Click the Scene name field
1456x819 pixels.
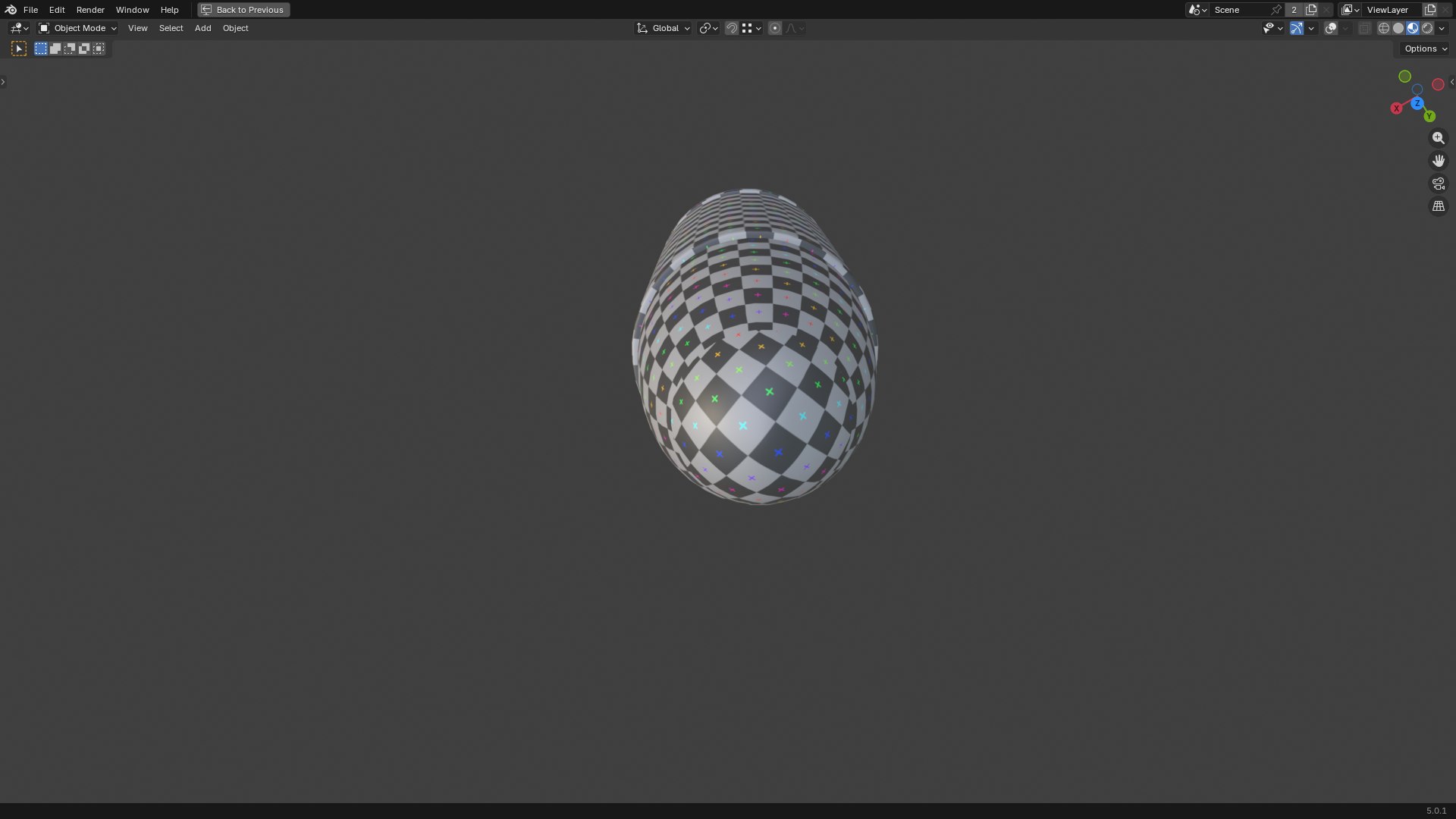pos(1239,10)
